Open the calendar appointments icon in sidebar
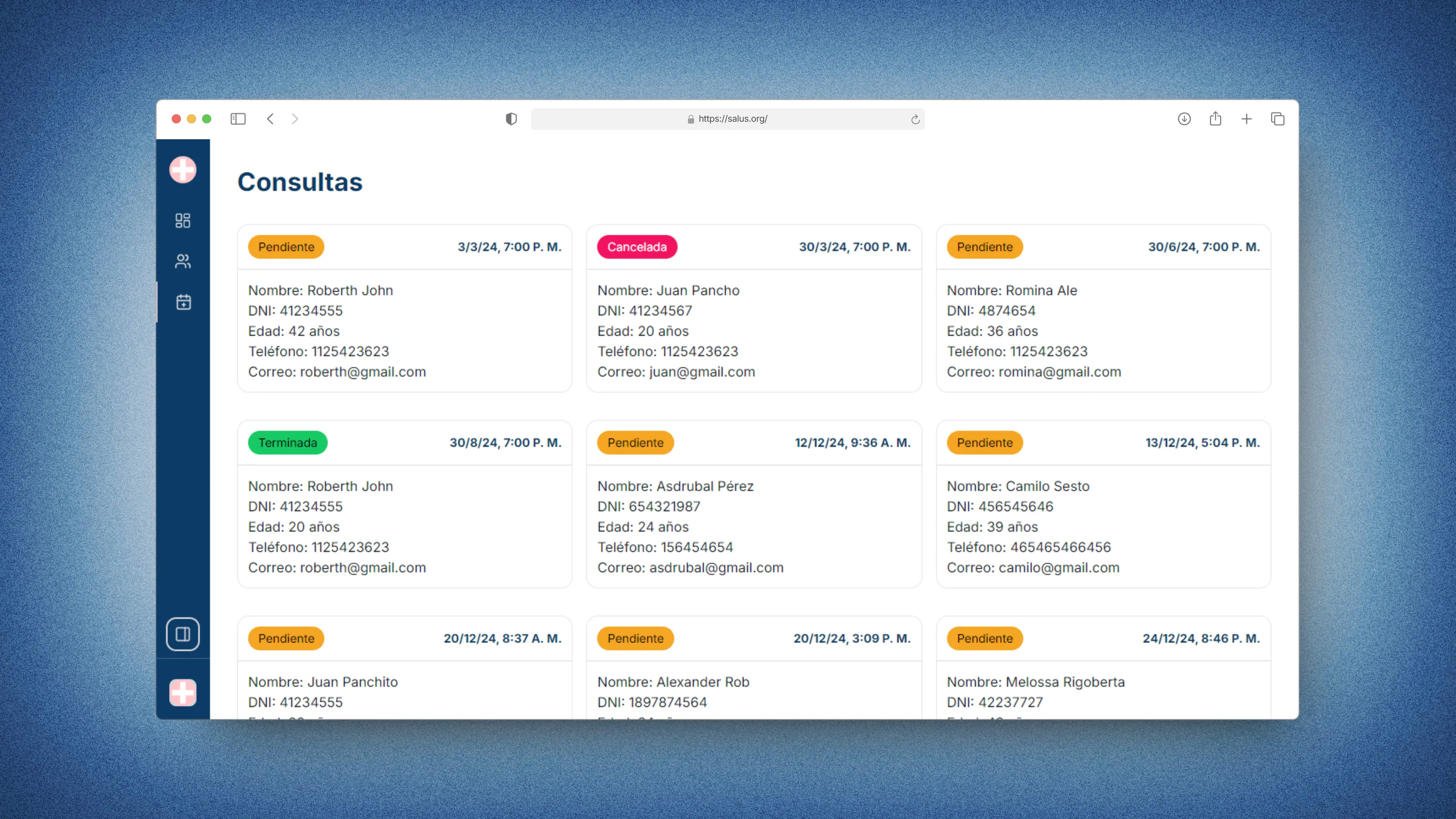The width and height of the screenshot is (1456, 819). (183, 302)
